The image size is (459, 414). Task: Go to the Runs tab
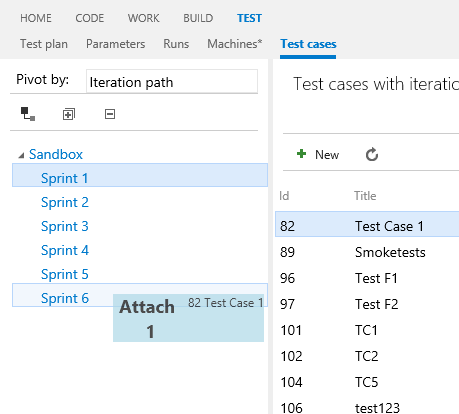coord(176,44)
